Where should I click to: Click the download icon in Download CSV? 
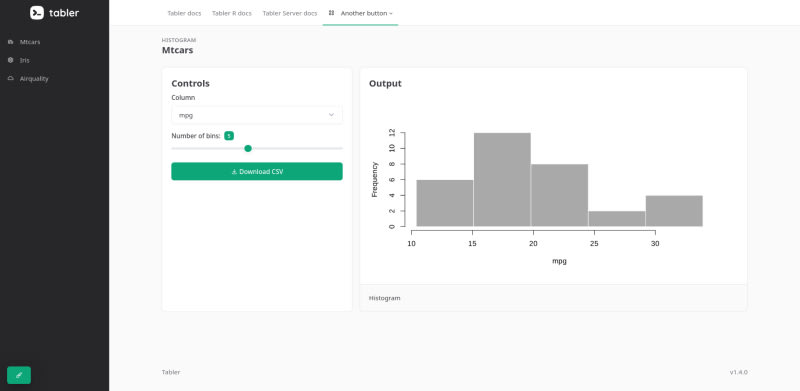[x=234, y=172]
